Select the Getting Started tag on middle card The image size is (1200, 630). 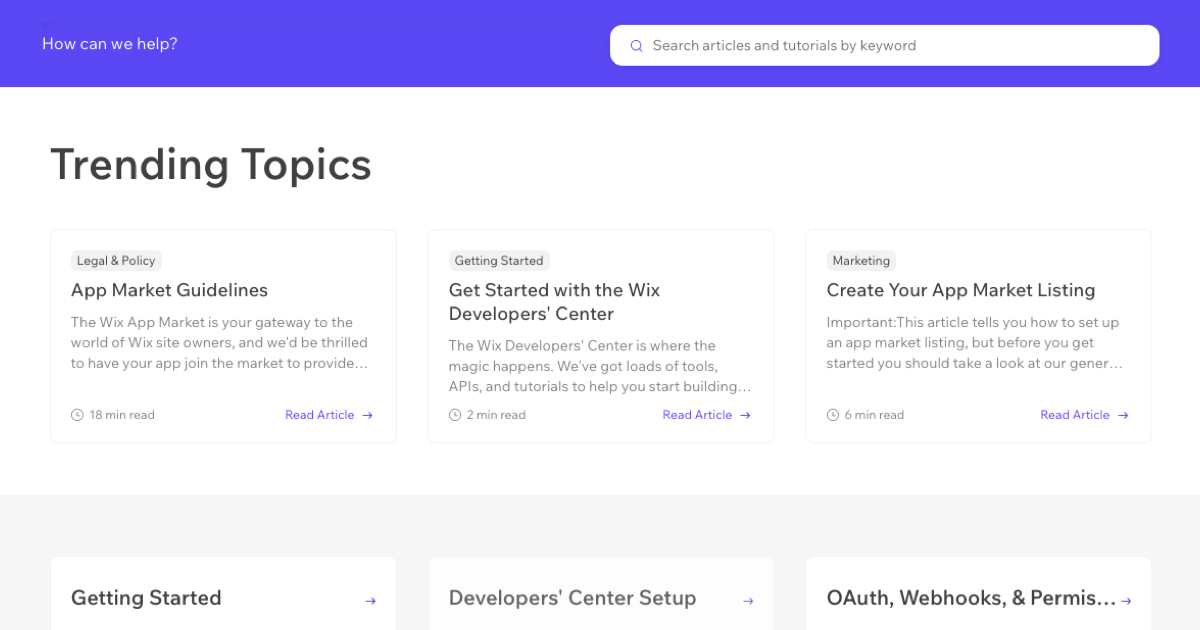[499, 260]
